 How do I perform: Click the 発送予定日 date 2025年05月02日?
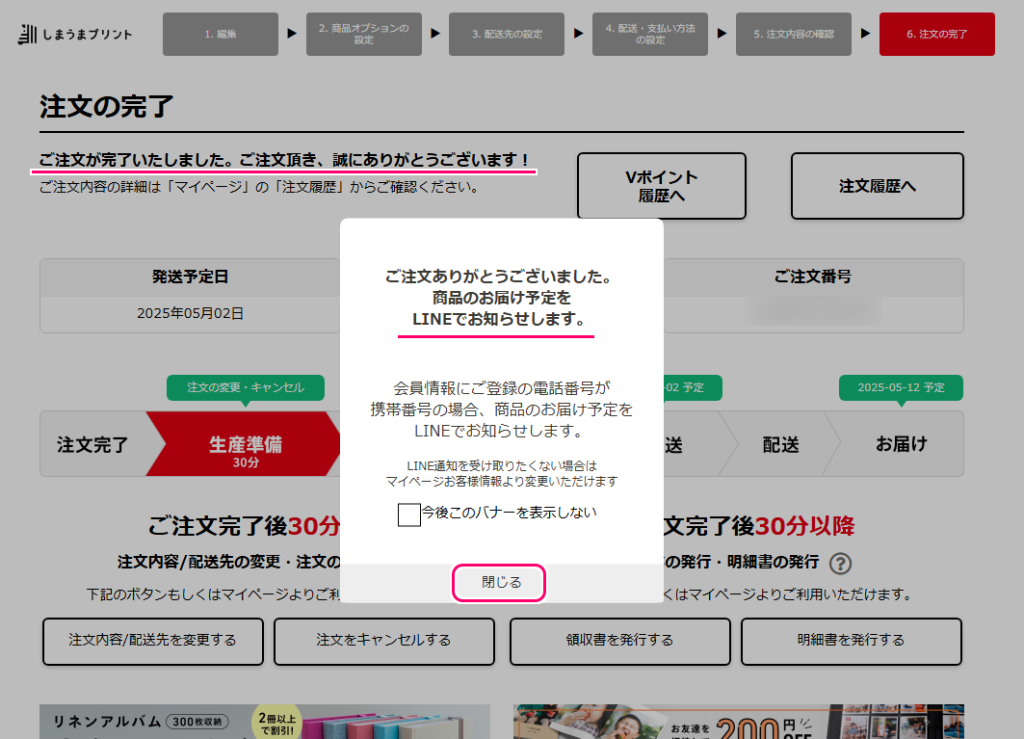tap(190, 314)
